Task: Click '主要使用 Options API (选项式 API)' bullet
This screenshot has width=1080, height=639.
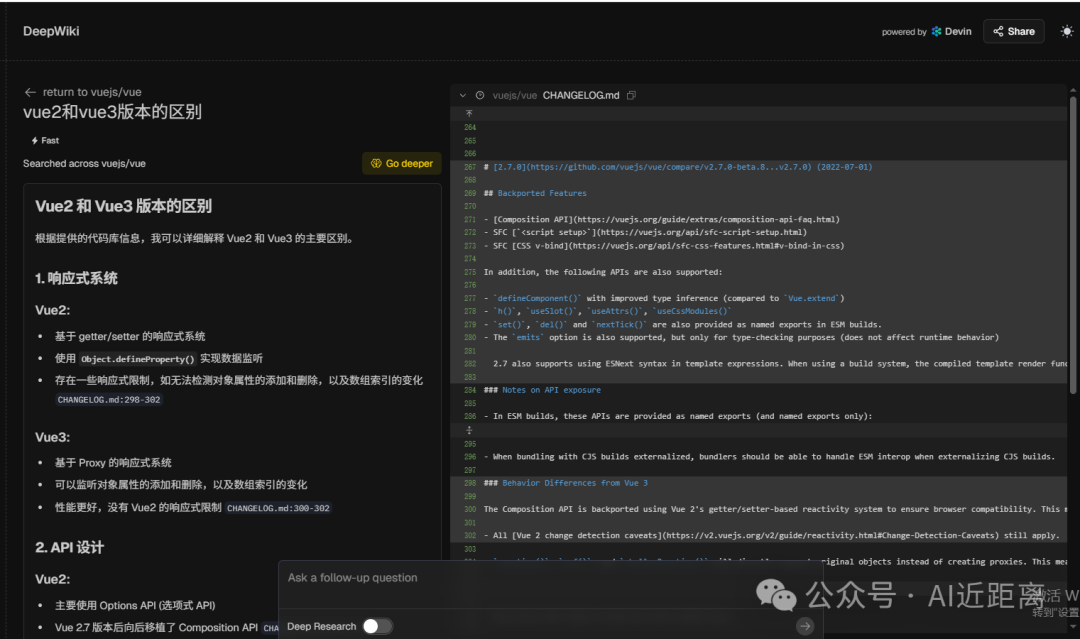Action: tap(135, 606)
